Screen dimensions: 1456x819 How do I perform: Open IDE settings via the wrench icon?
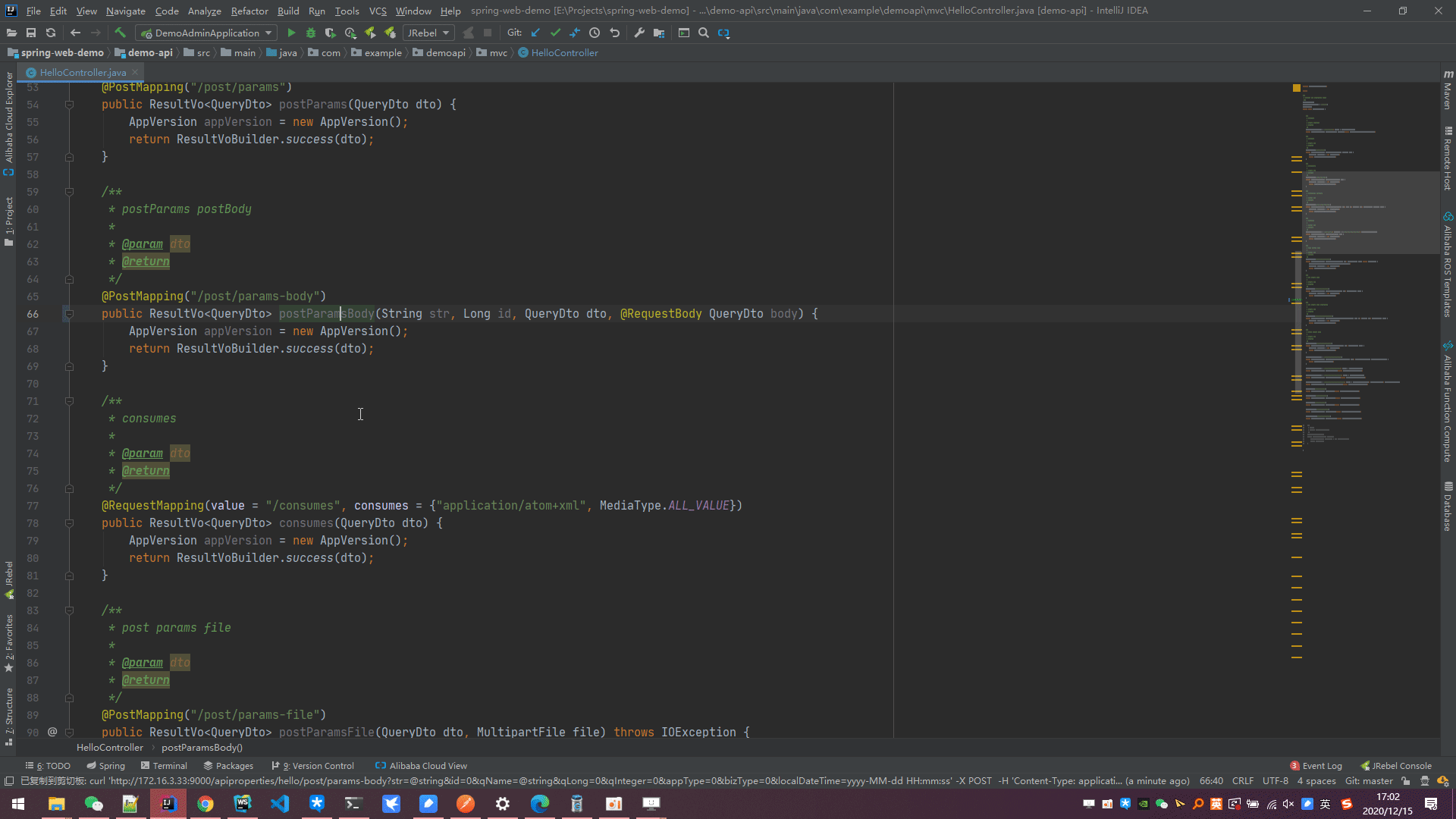(x=639, y=33)
